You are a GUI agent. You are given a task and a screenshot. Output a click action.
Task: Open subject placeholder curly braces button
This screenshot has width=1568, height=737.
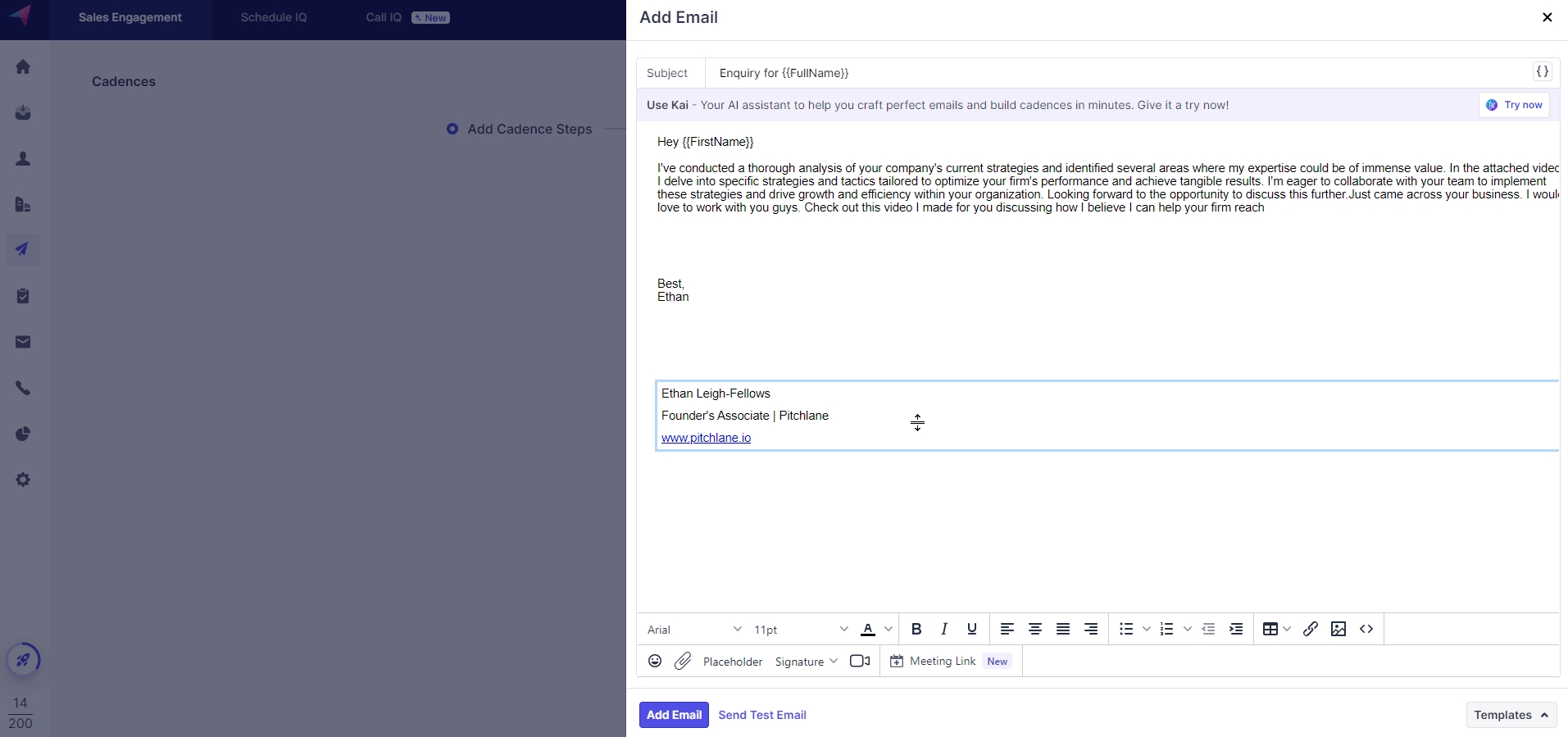(1542, 72)
